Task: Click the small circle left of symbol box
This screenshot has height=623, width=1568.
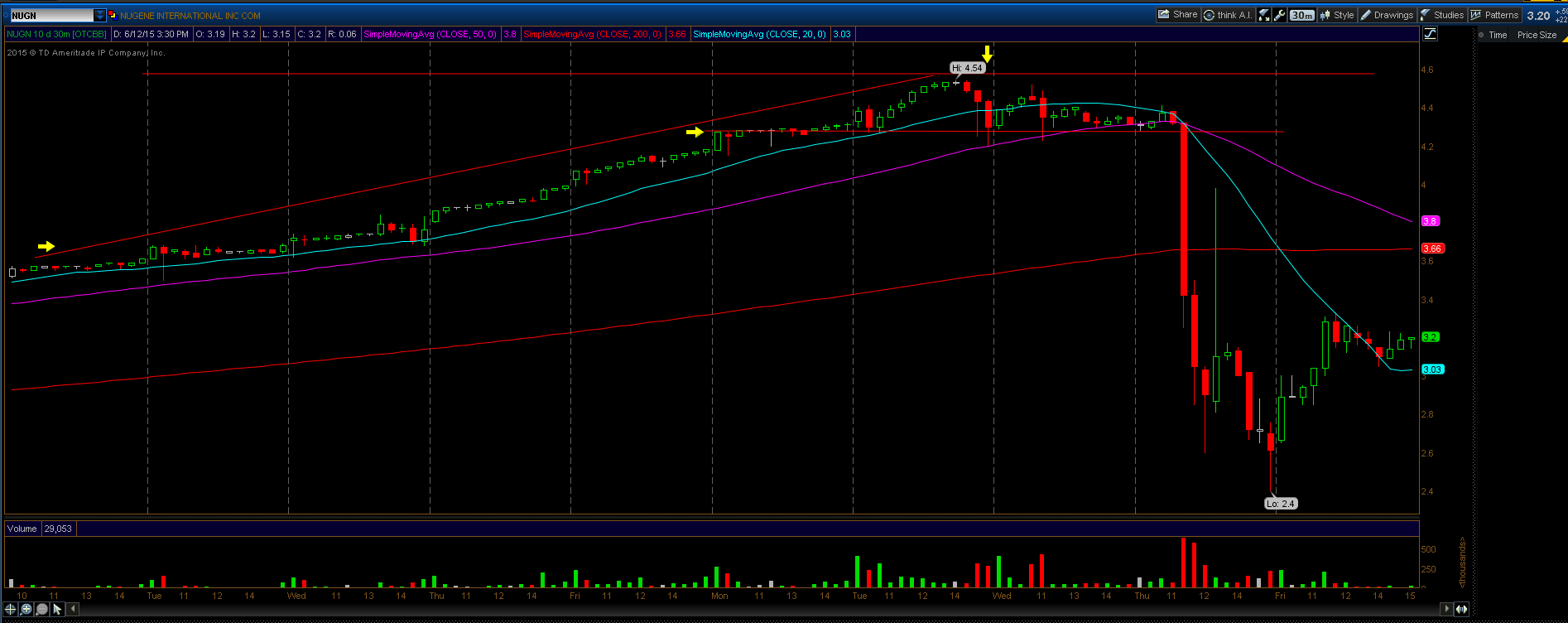Action: (x=4, y=16)
